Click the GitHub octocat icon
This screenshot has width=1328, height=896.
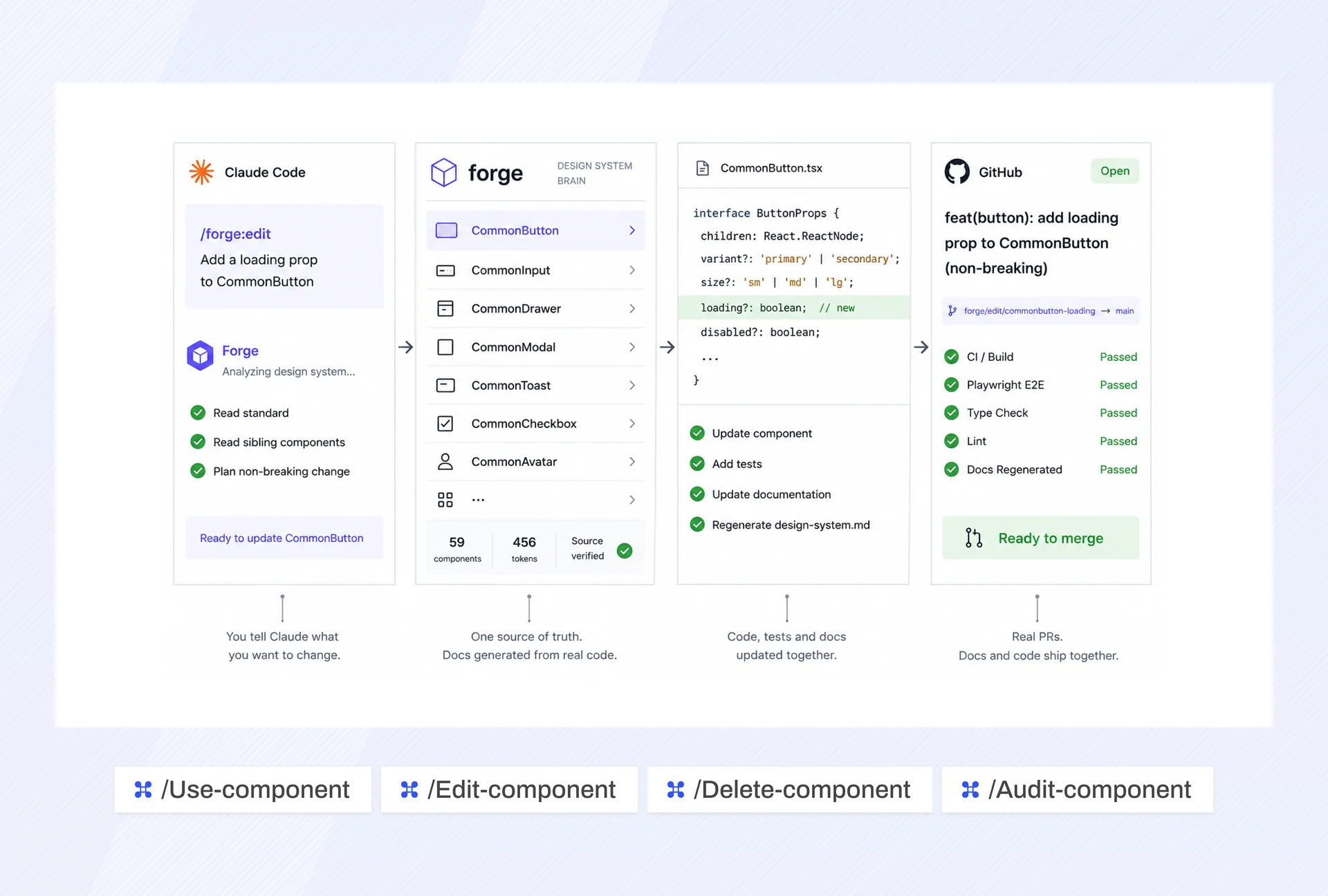957,171
